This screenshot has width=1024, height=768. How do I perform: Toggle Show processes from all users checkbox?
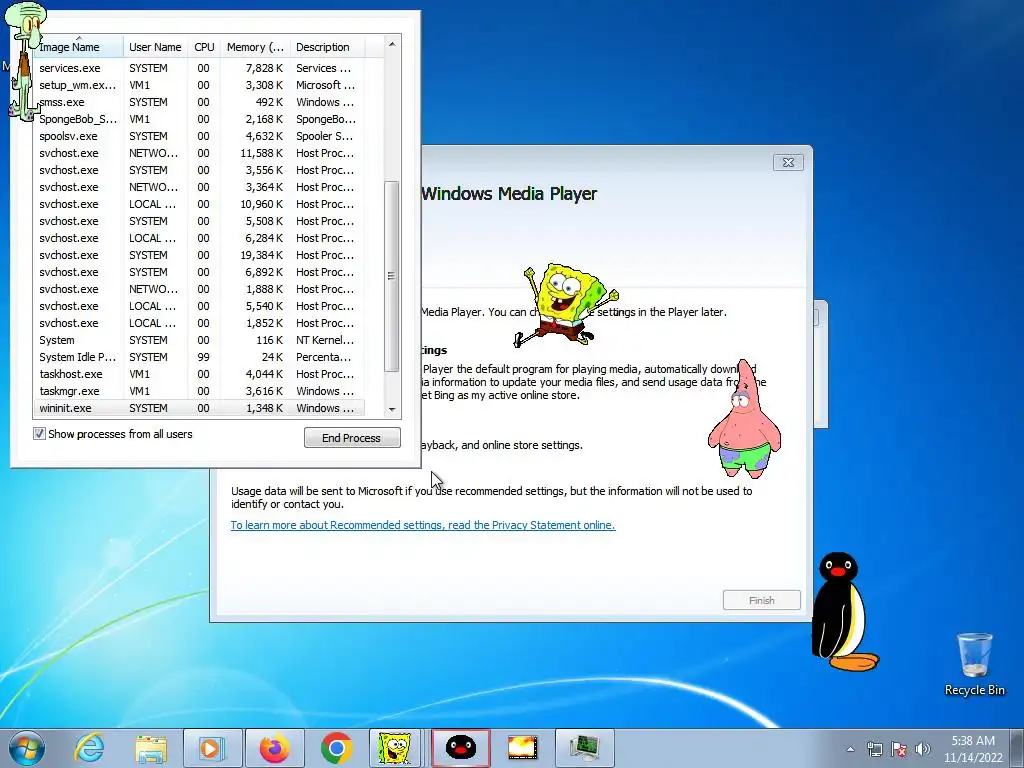click(x=39, y=434)
